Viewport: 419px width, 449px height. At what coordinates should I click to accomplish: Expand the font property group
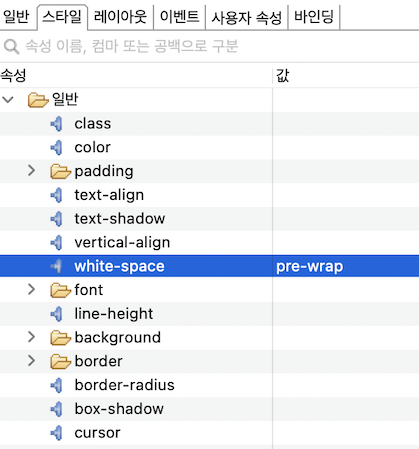(x=31, y=289)
